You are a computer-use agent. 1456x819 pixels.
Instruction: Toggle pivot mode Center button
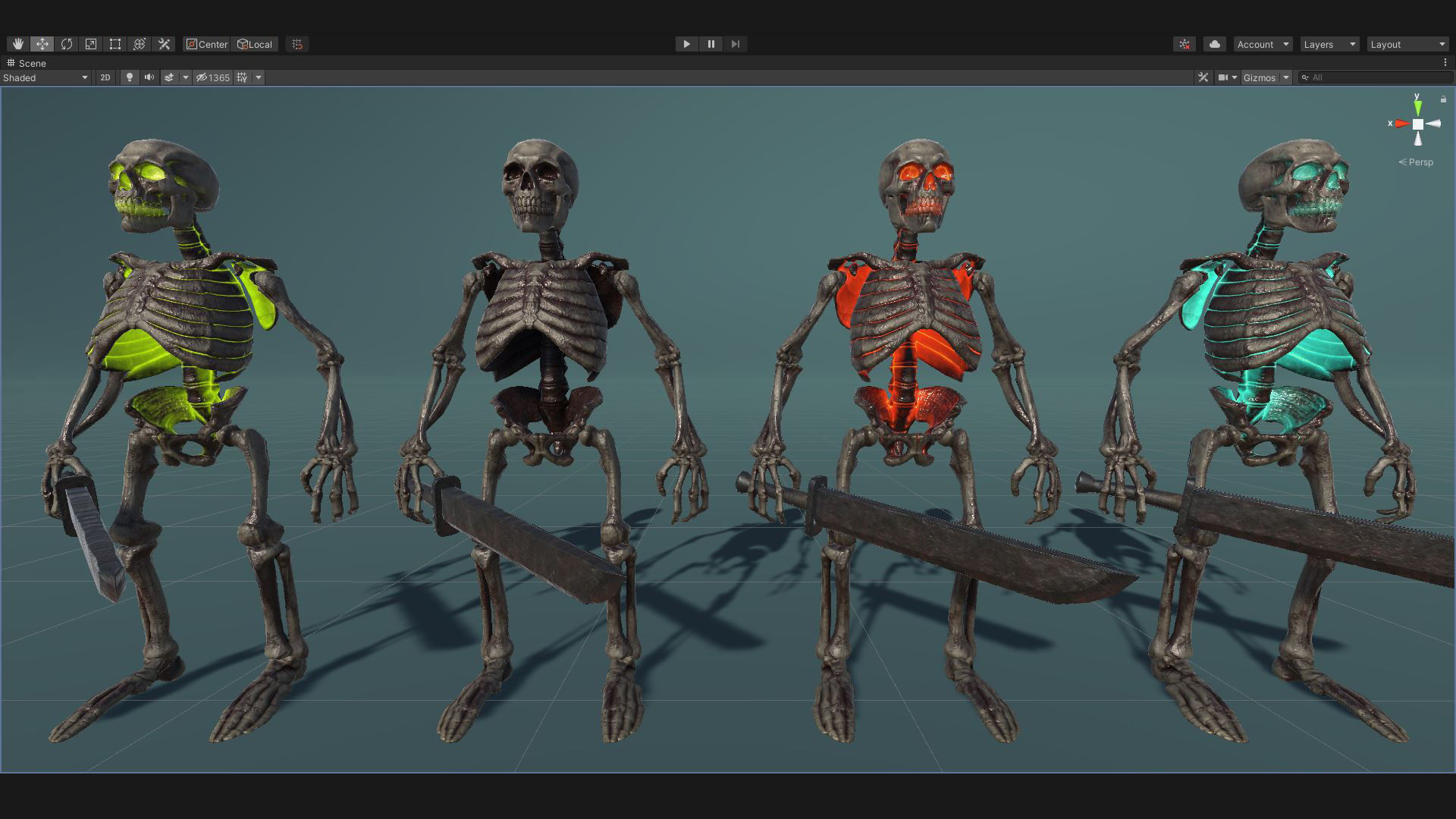(206, 44)
